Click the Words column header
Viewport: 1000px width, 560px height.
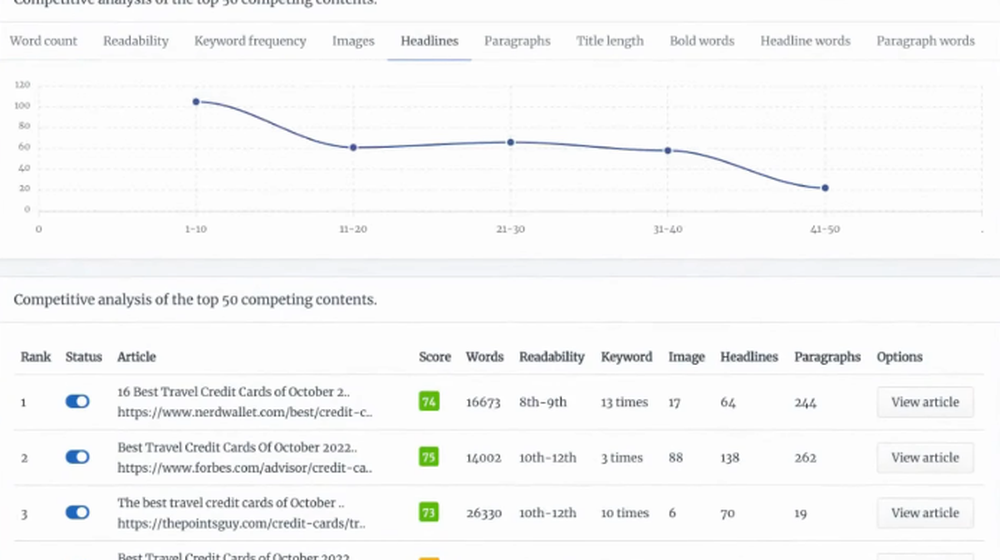(485, 357)
